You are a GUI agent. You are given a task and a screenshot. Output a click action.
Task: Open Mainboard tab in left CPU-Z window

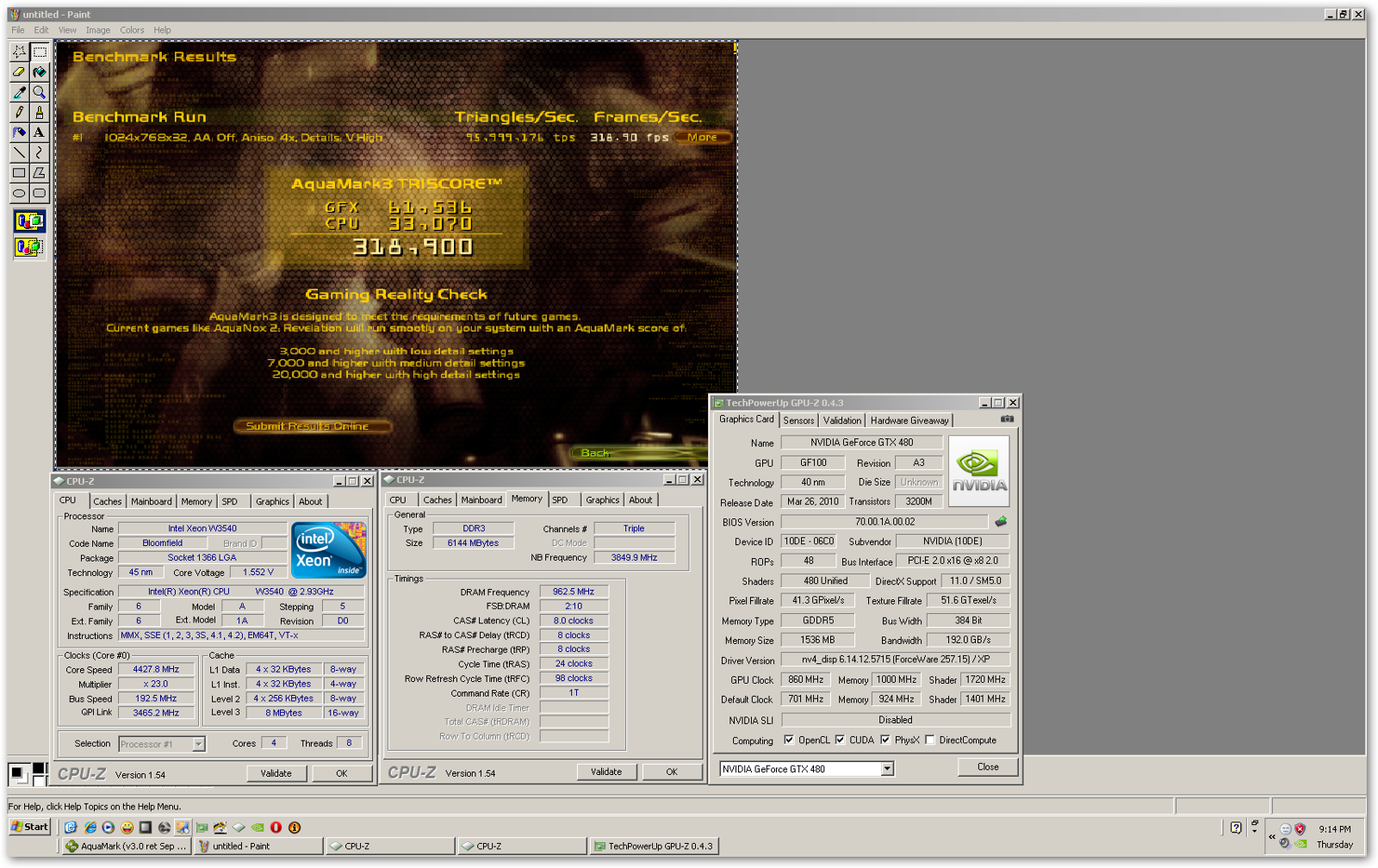point(152,501)
